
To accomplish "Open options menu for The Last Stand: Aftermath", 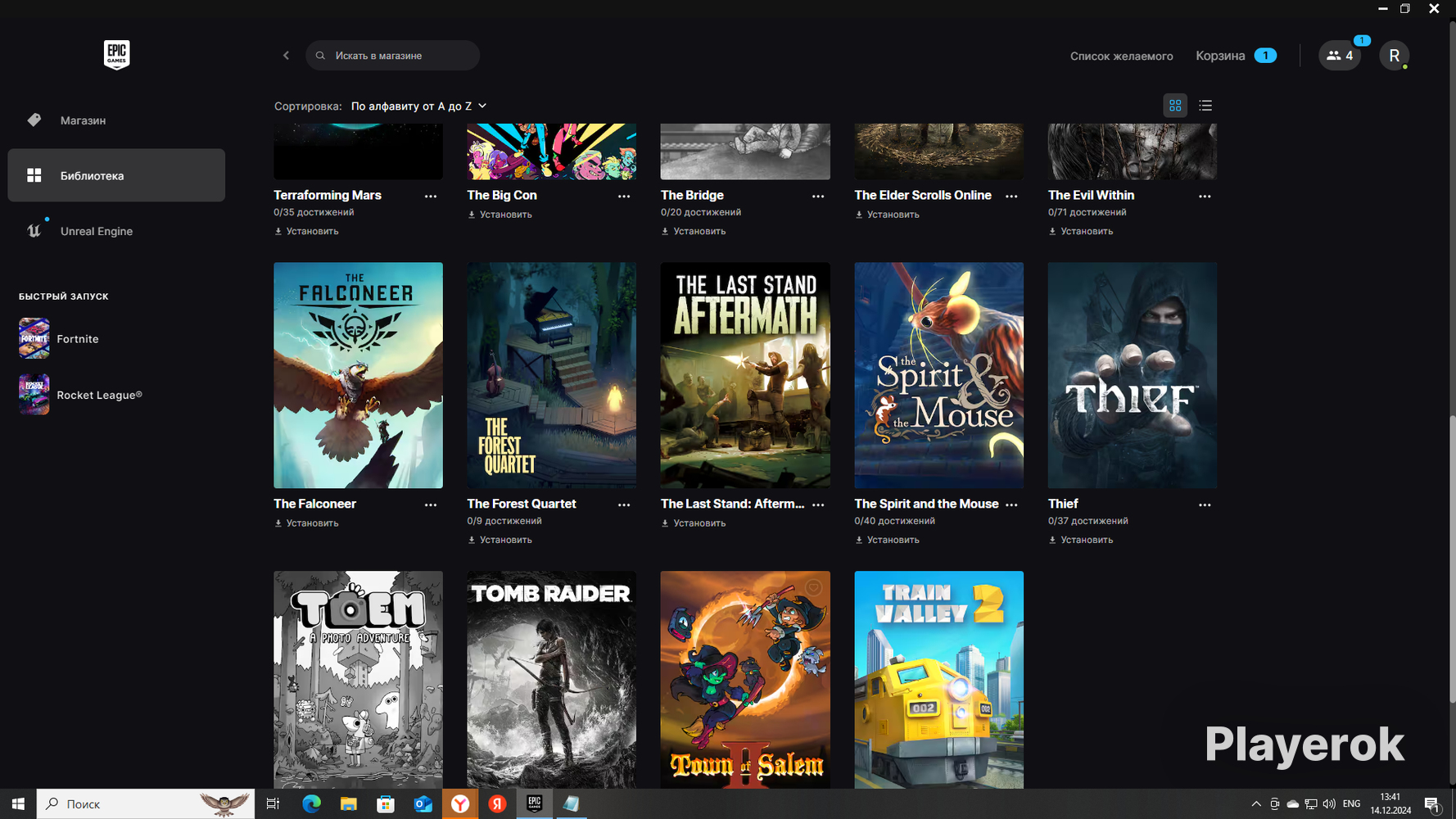I will (x=818, y=505).
